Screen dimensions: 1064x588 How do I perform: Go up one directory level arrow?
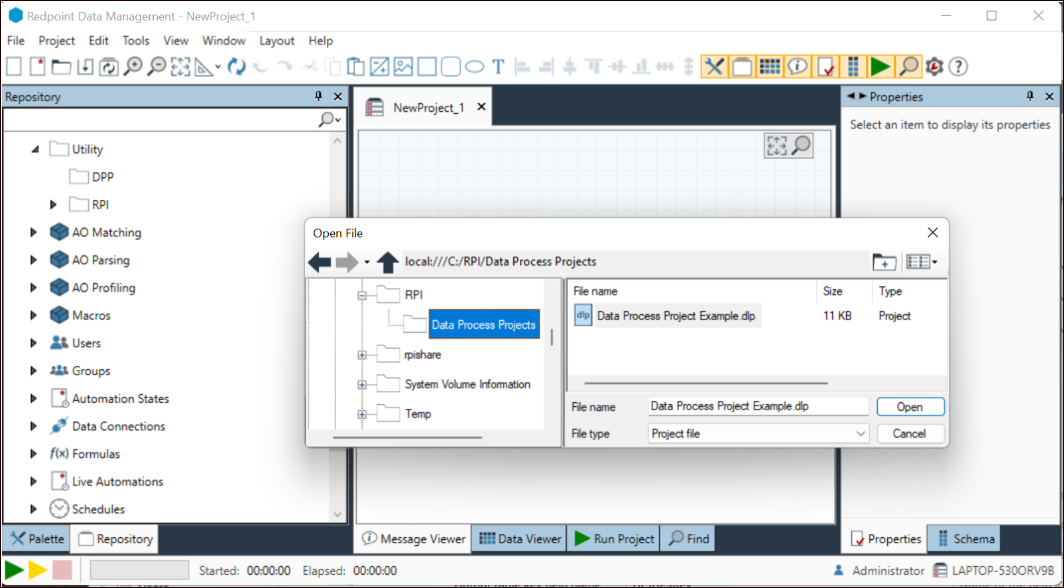point(388,262)
